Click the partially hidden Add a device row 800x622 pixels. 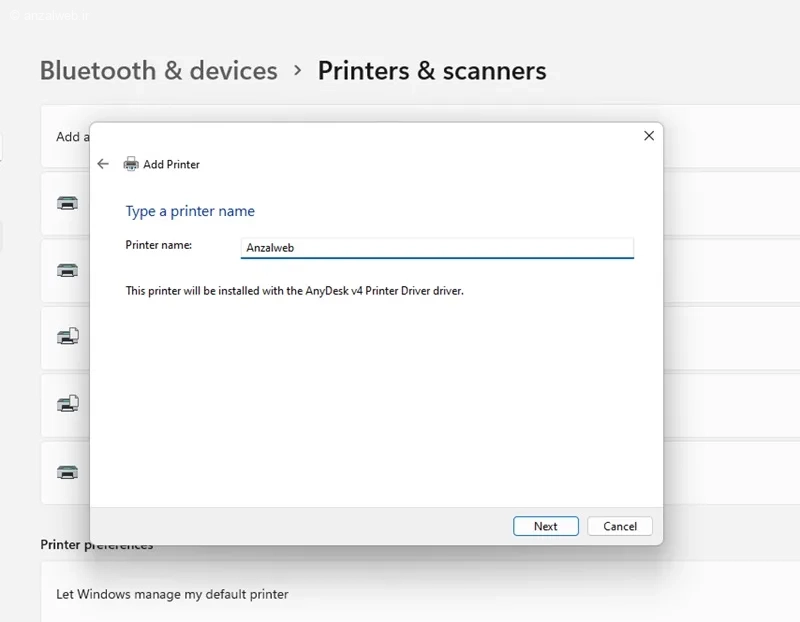[65, 137]
